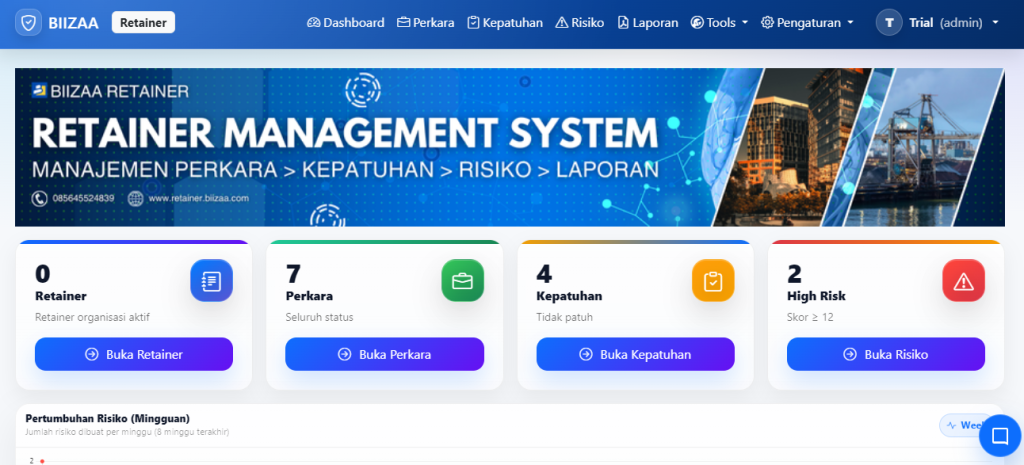This screenshot has width=1024, height=465.
Task: Open the chat widget bubble icon
Action: click(x=999, y=436)
